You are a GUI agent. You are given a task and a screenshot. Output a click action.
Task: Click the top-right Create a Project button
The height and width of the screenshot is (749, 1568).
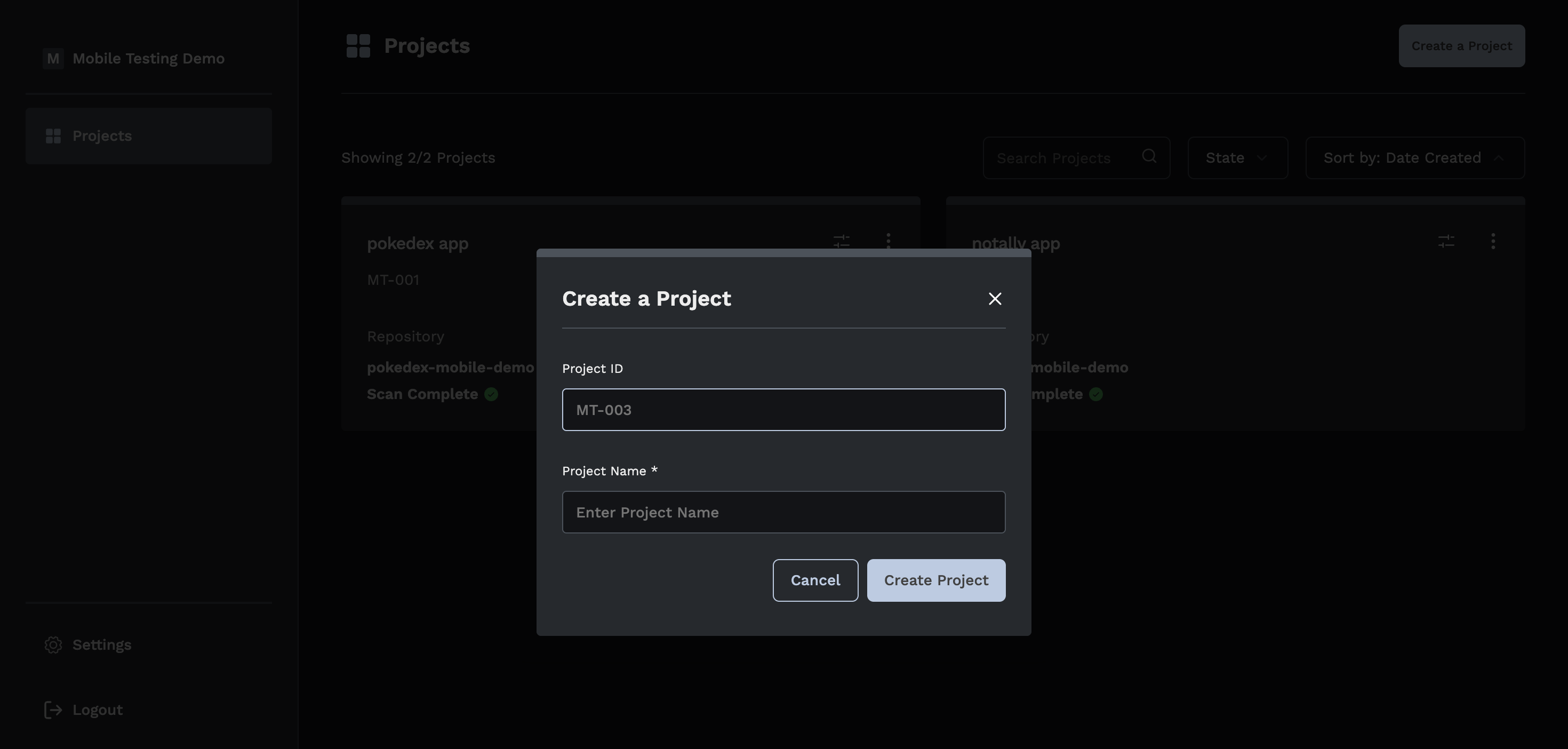1461,46
